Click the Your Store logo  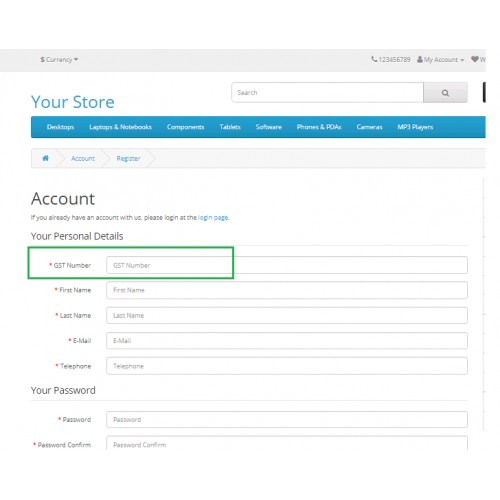[x=73, y=102]
